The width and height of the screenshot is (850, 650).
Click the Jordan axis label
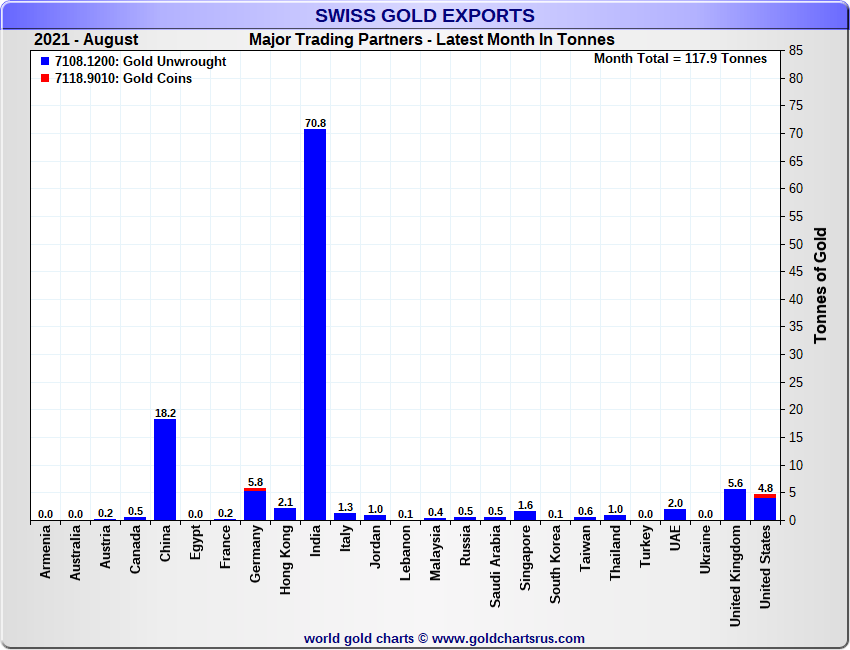(x=376, y=547)
